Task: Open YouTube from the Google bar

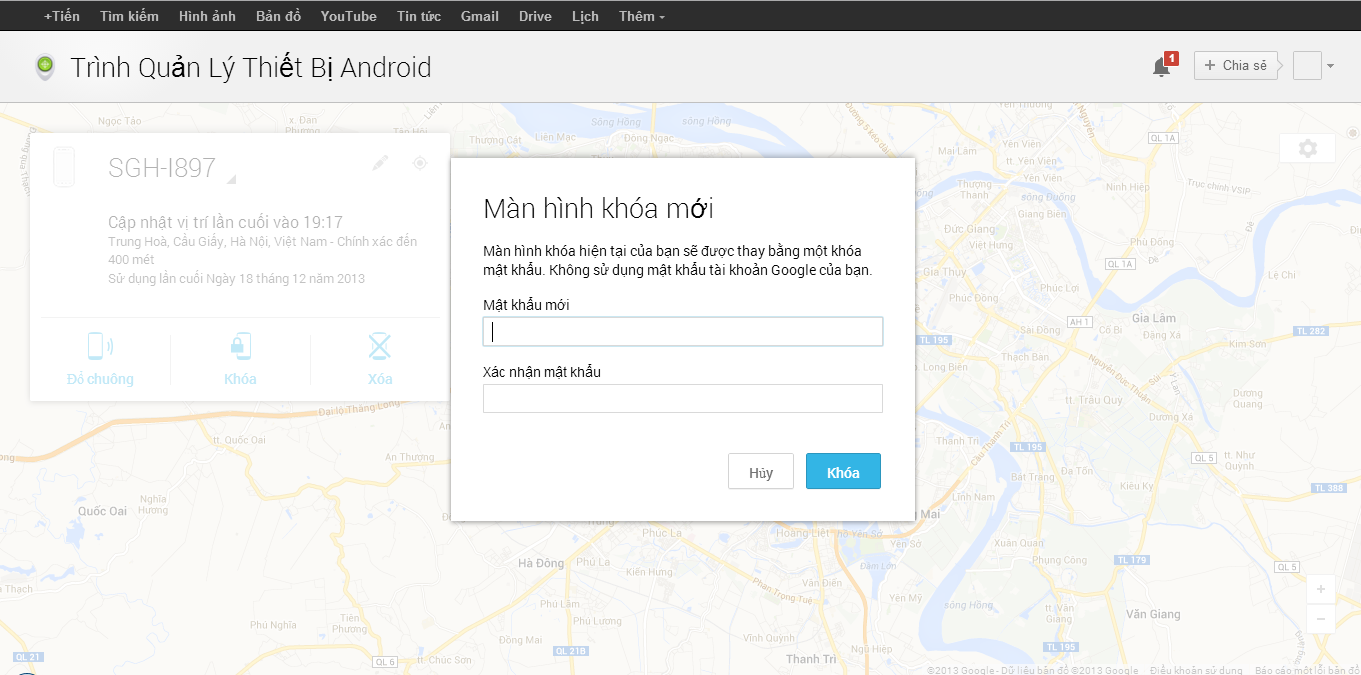Action: pyautogui.click(x=348, y=15)
